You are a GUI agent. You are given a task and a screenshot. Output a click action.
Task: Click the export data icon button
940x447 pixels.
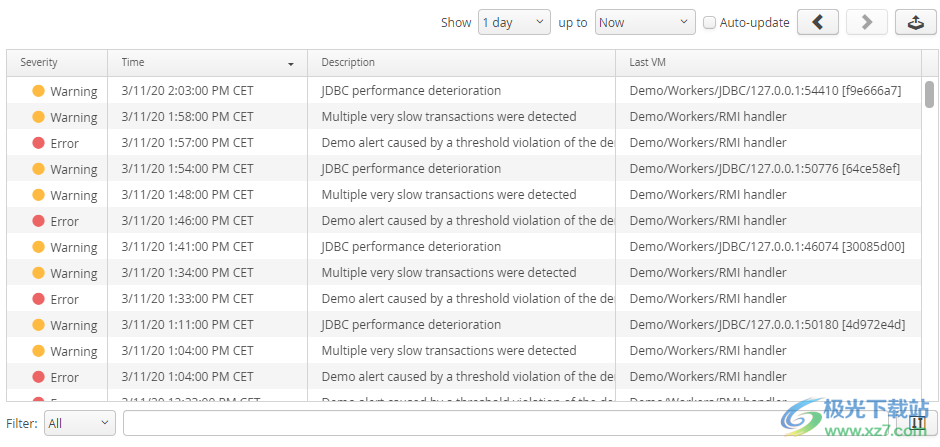click(x=915, y=22)
